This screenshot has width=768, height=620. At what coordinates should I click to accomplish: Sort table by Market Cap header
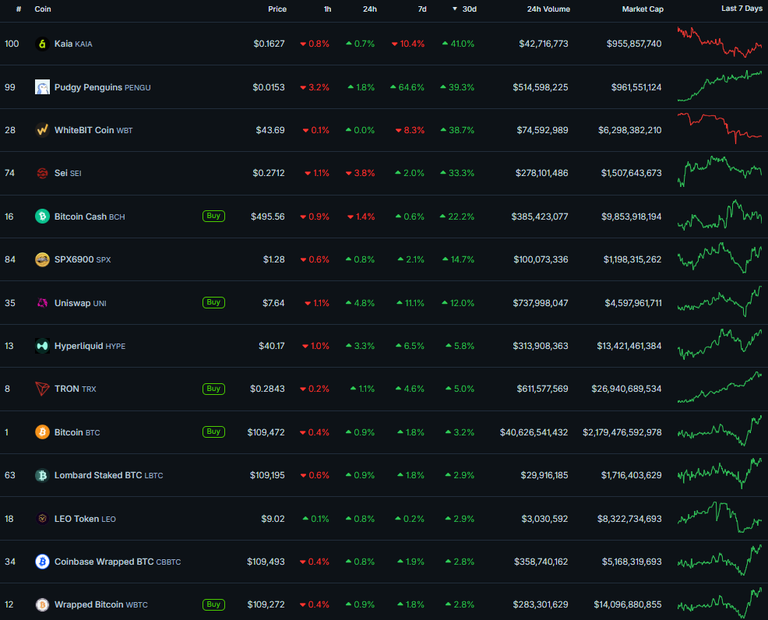(643, 9)
